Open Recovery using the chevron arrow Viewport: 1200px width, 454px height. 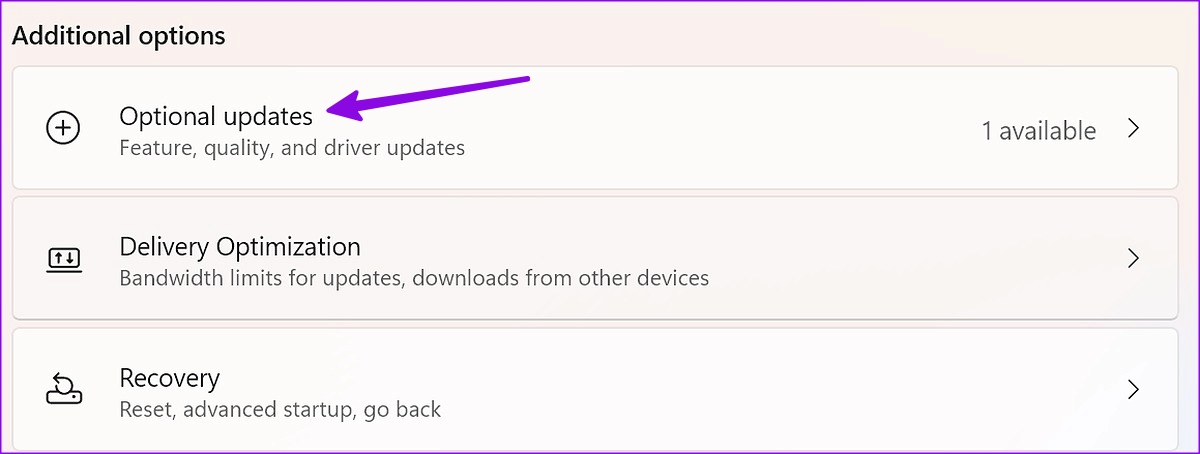point(1133,389)
